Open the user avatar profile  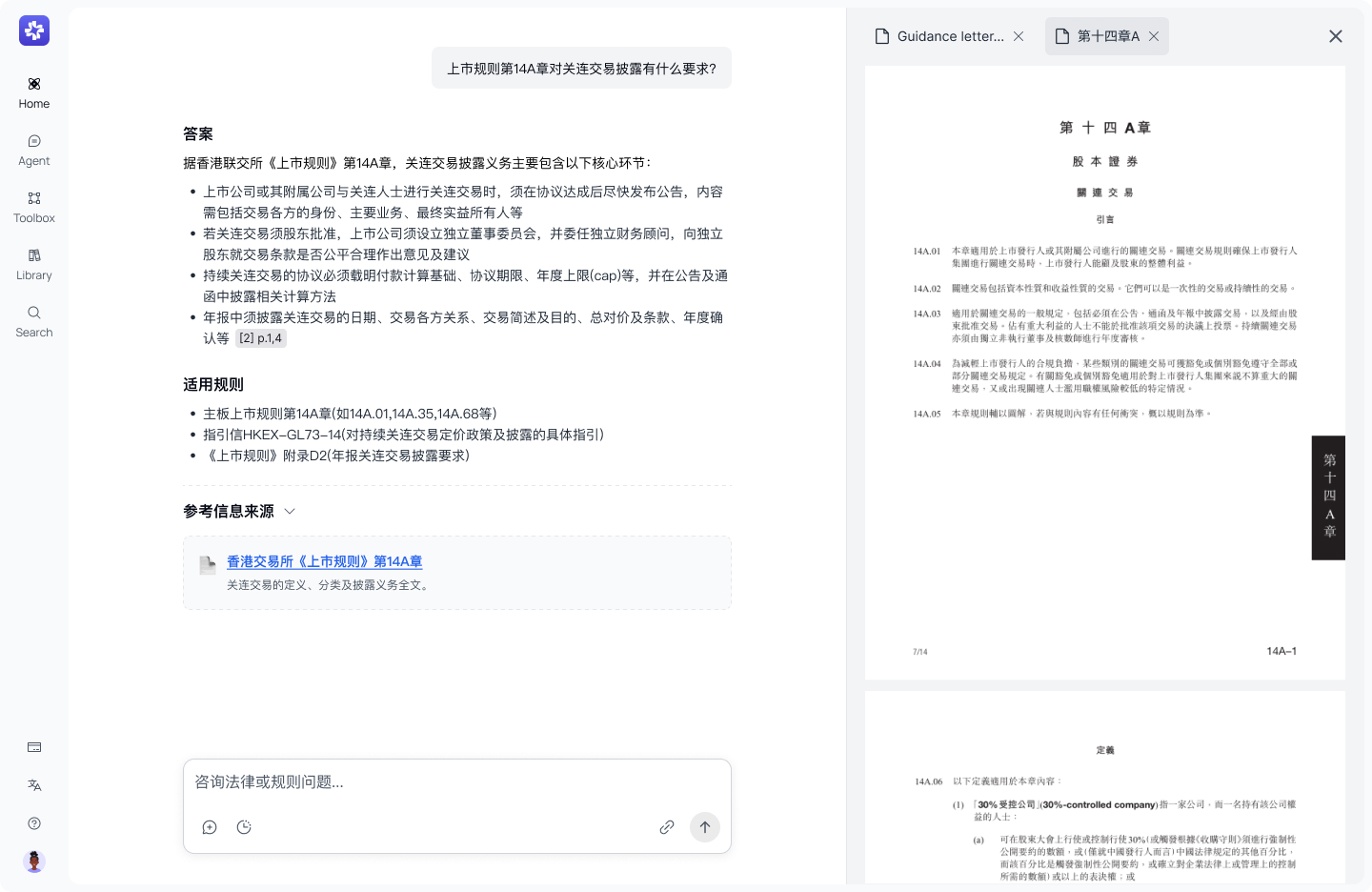click(34, 862)
